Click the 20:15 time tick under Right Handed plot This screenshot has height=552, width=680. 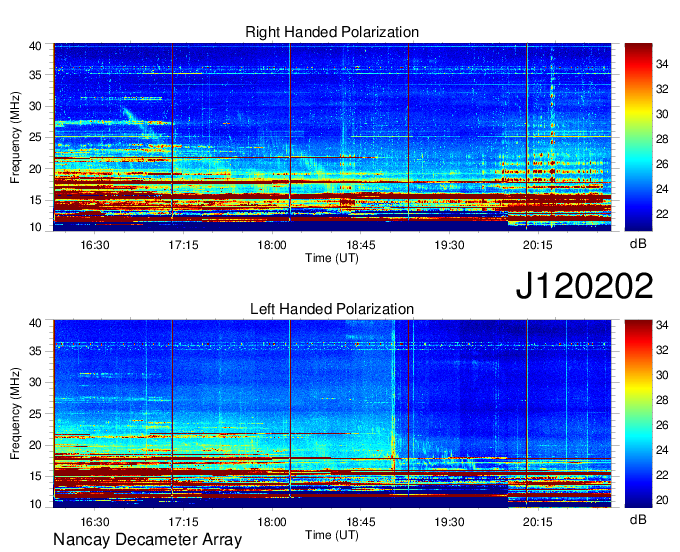(538, 245)
